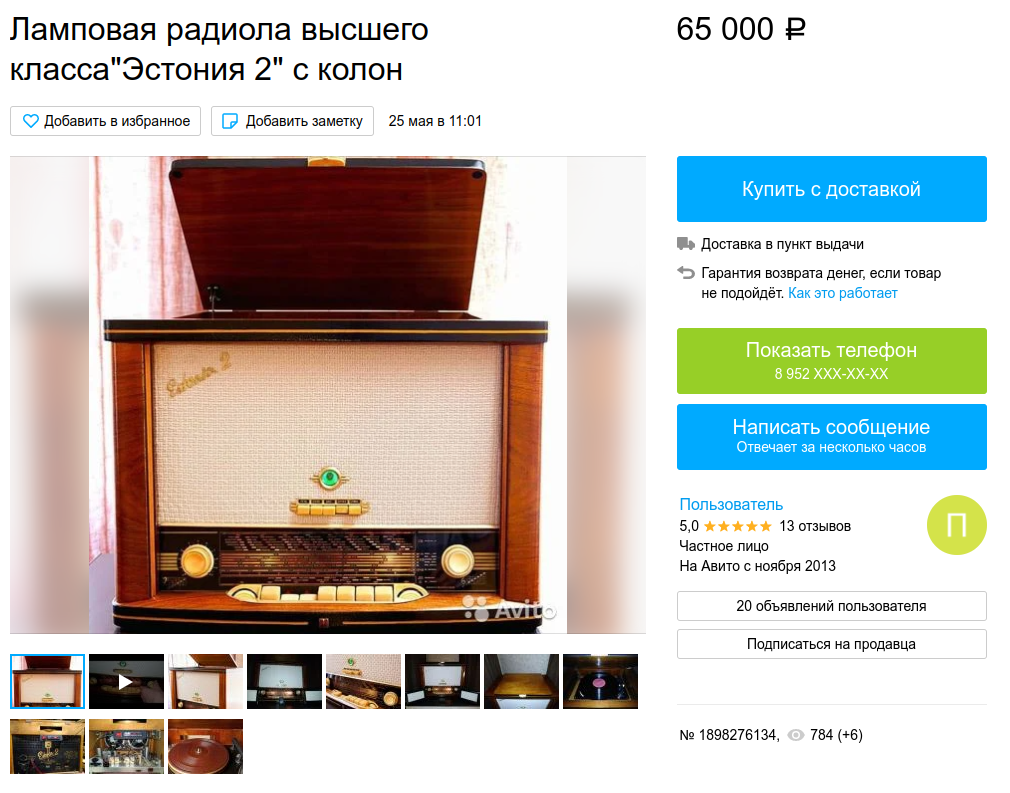Image resolution: width=1010 pixels, height=793 pixels.
Task: Click the seller's round avatar with letter П
Action: pyautogui.click(x=957, y=525)
